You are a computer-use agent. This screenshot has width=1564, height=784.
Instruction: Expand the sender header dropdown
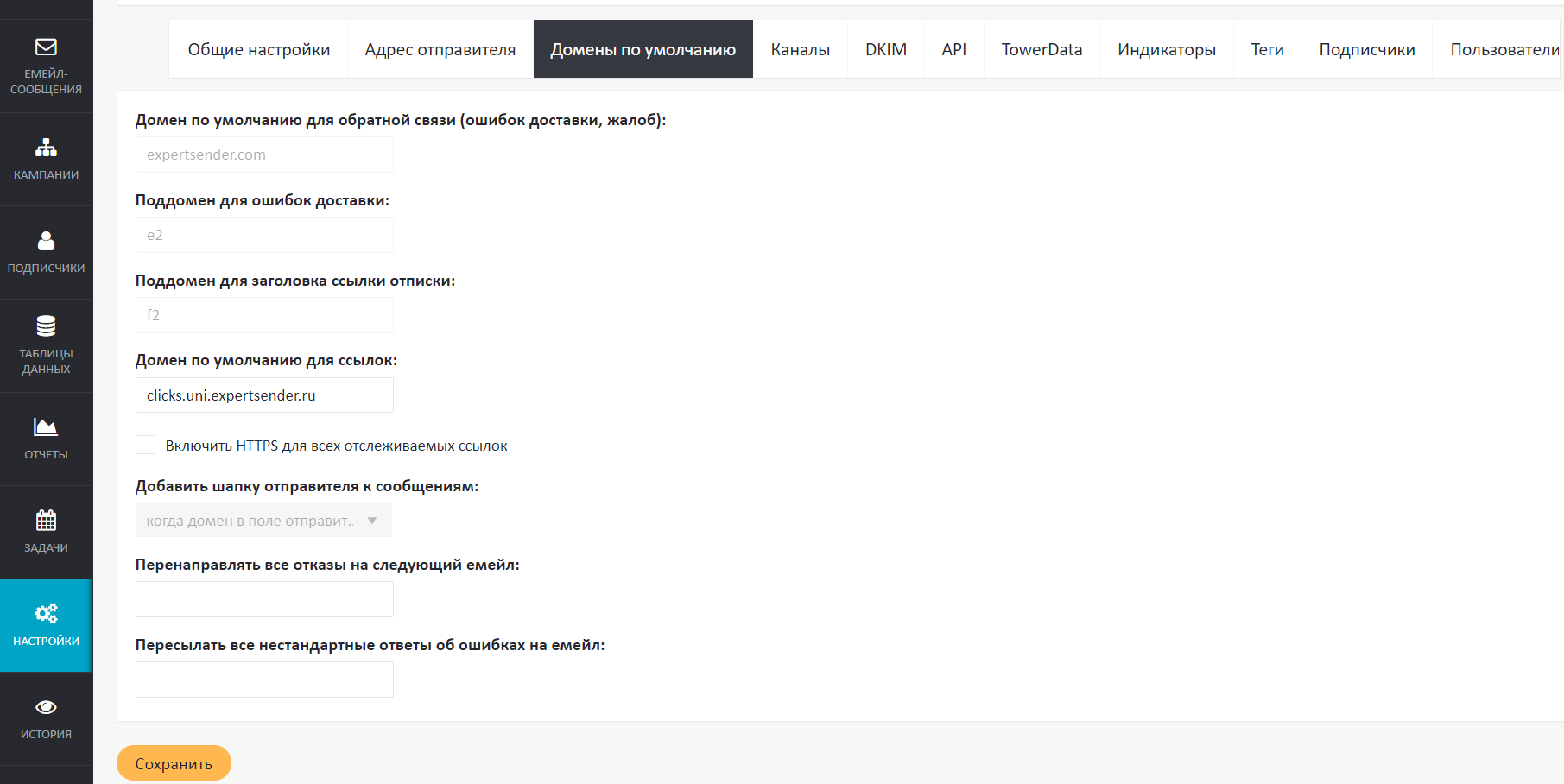click(263, 521)
